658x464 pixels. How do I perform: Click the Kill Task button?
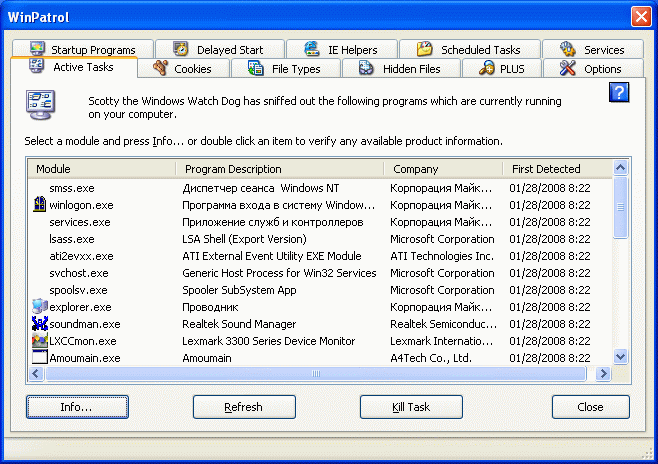click(411, 407)
